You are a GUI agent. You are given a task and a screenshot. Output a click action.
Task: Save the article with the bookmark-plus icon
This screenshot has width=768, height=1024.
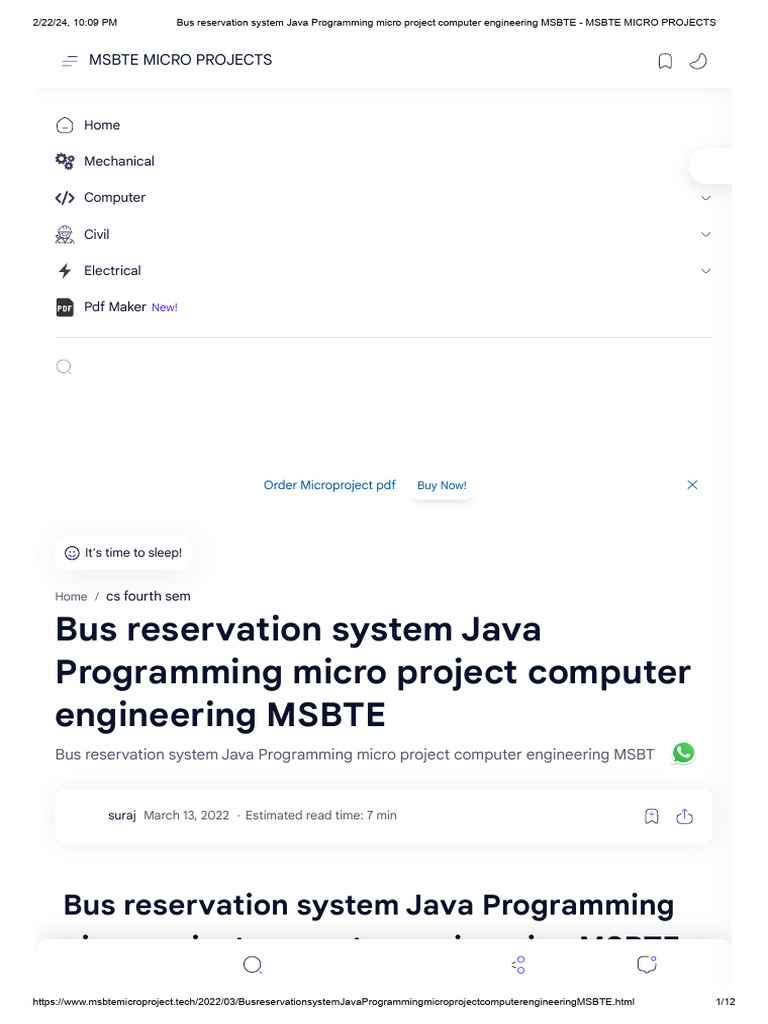pyautogui.click(x=652, y=816)
